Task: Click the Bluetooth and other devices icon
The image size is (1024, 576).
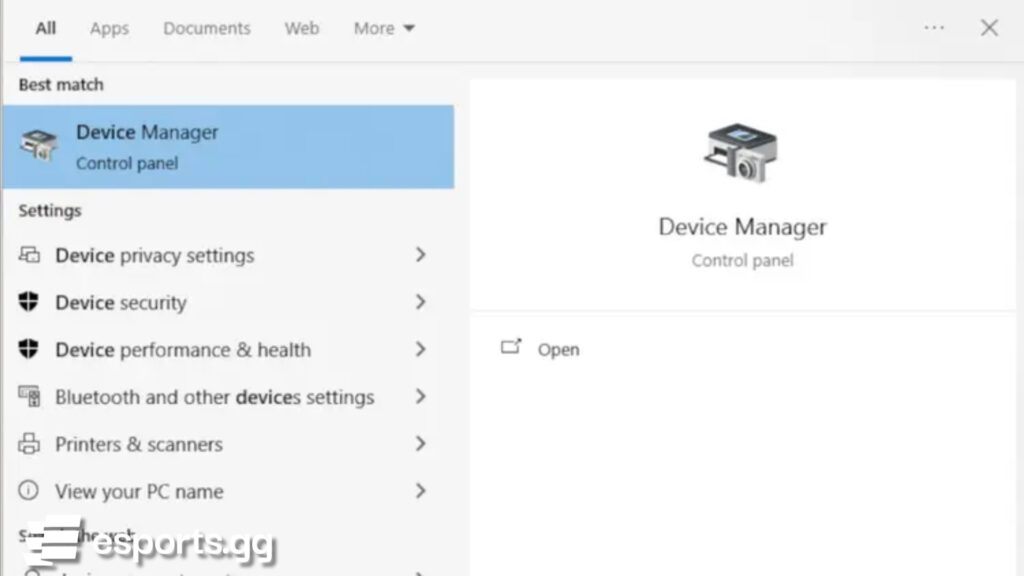Action: [x=29, y=397]
